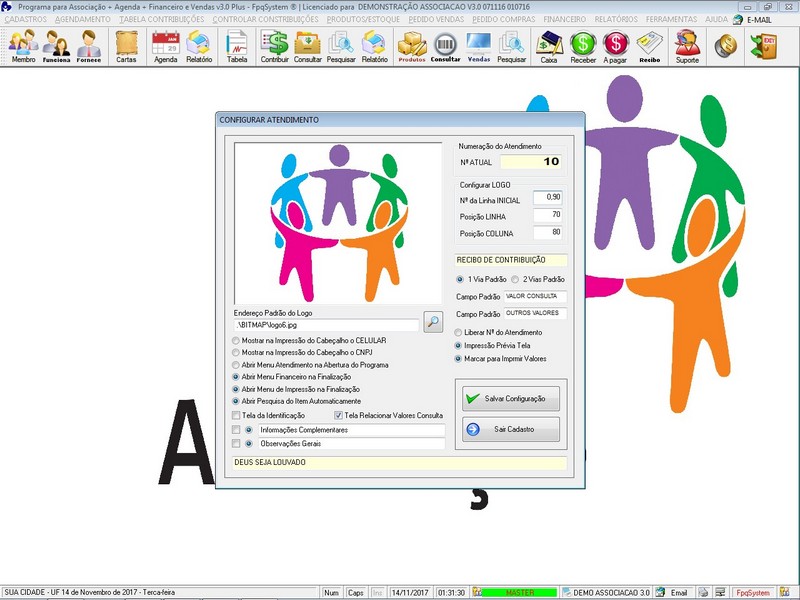Open the Produtos boxes icon
The width and height of the screenshot is (800, 600).
pyautogui.click(x=412, y=46)
